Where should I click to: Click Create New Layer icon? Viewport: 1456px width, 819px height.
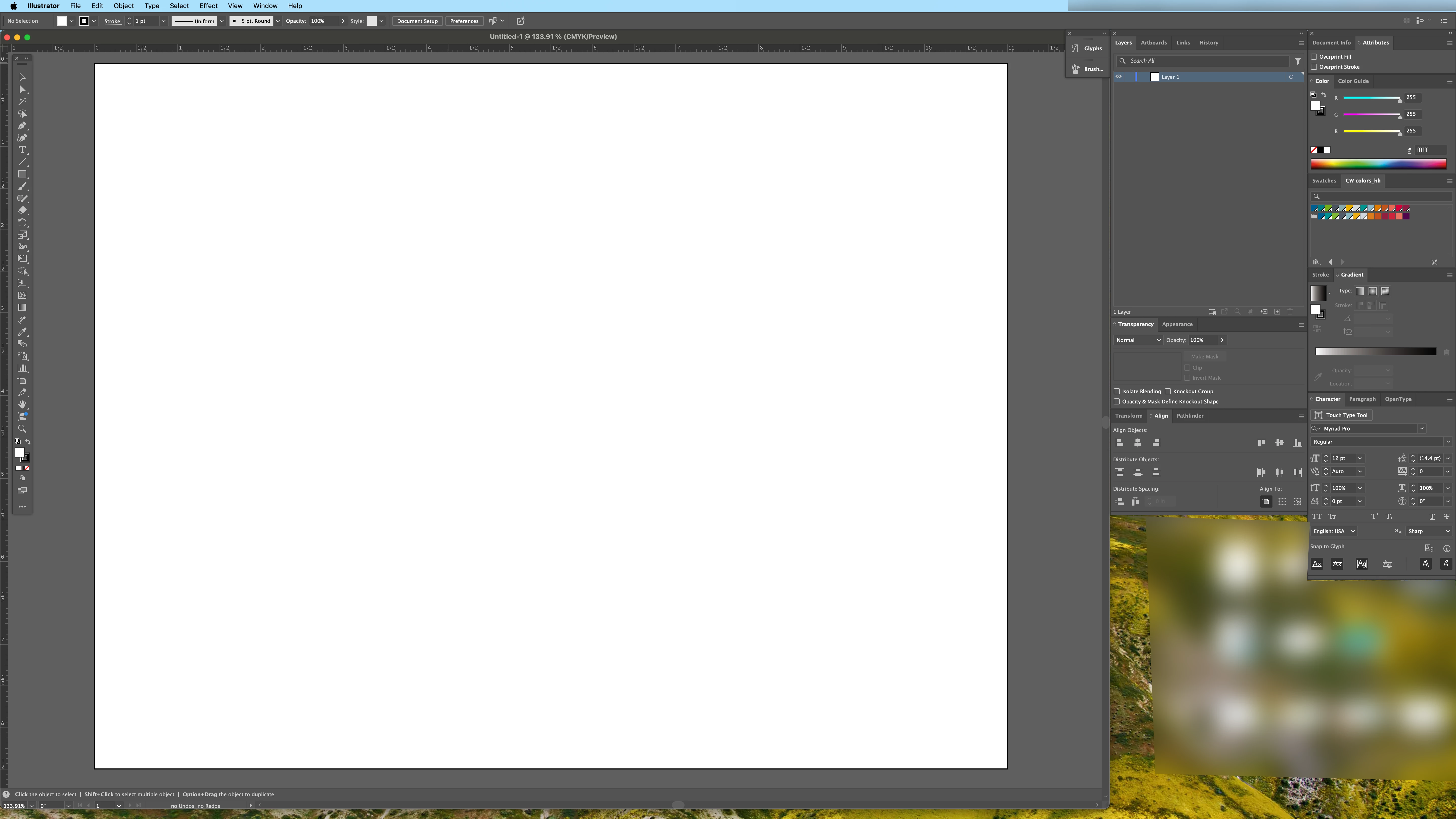coord(1277,312)
